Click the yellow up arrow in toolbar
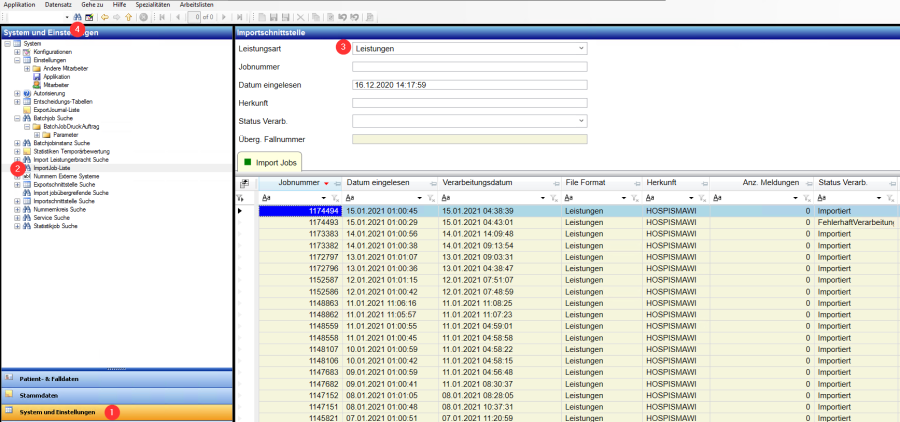The height and width of the screenshot is (422, 900). tap(128, 18)
